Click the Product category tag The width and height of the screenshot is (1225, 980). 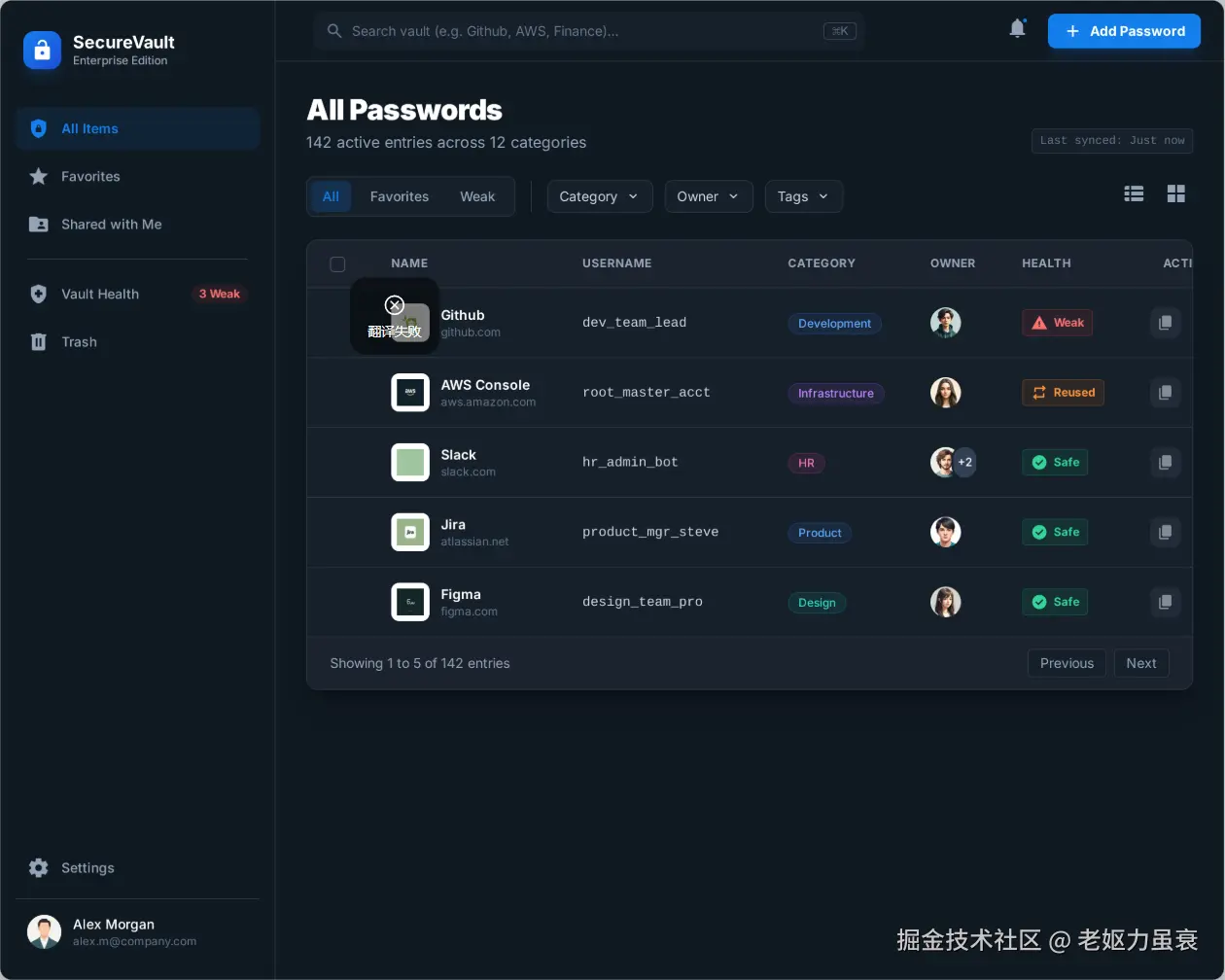pyautogui.click(x=820, y=533)
